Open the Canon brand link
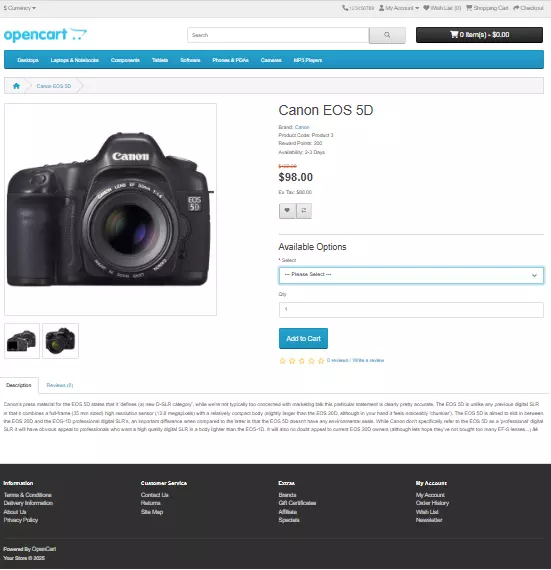This screenshot has height=570, width=551. click(x=302, y=127)
